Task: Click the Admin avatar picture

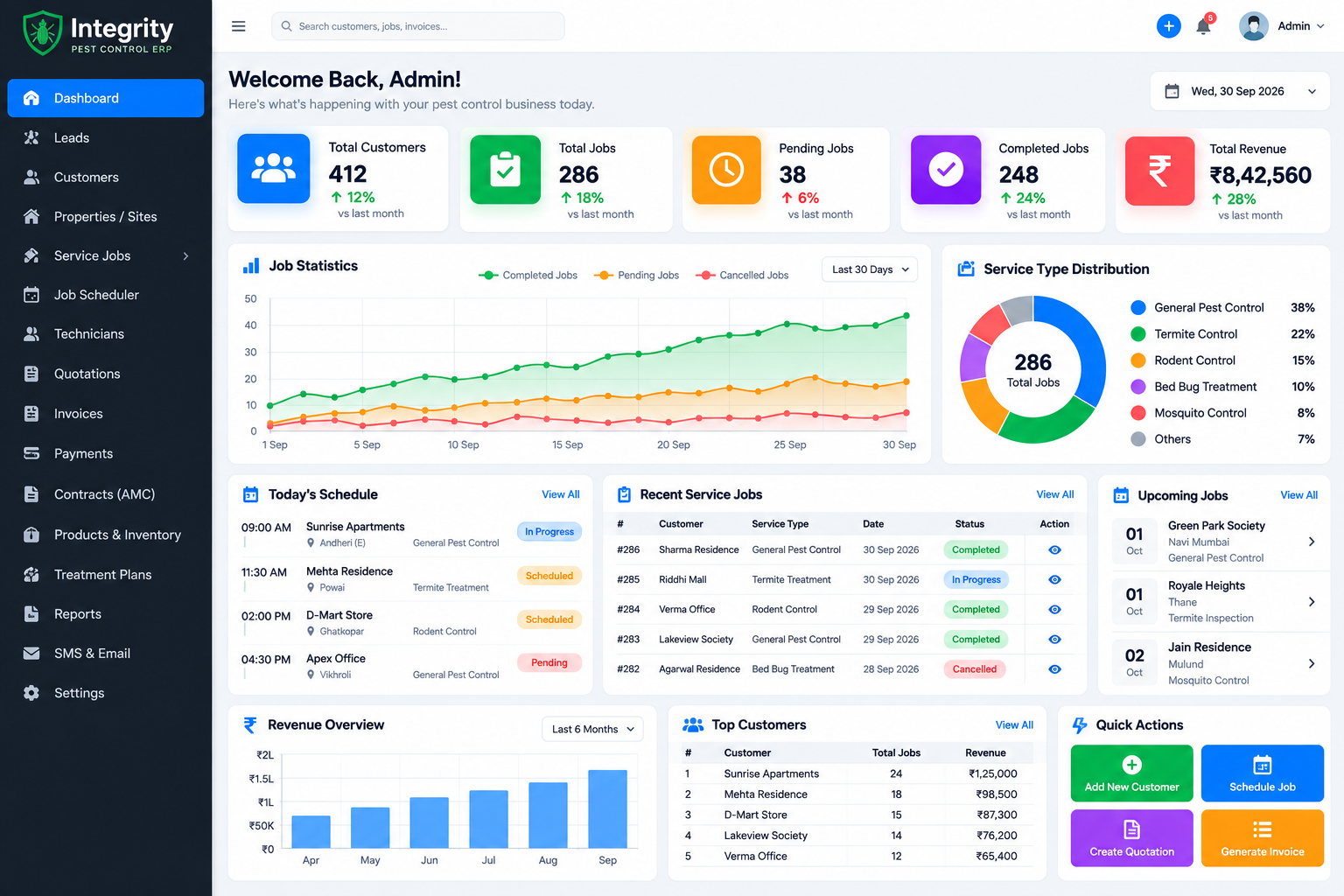Action: (1253, 26)
